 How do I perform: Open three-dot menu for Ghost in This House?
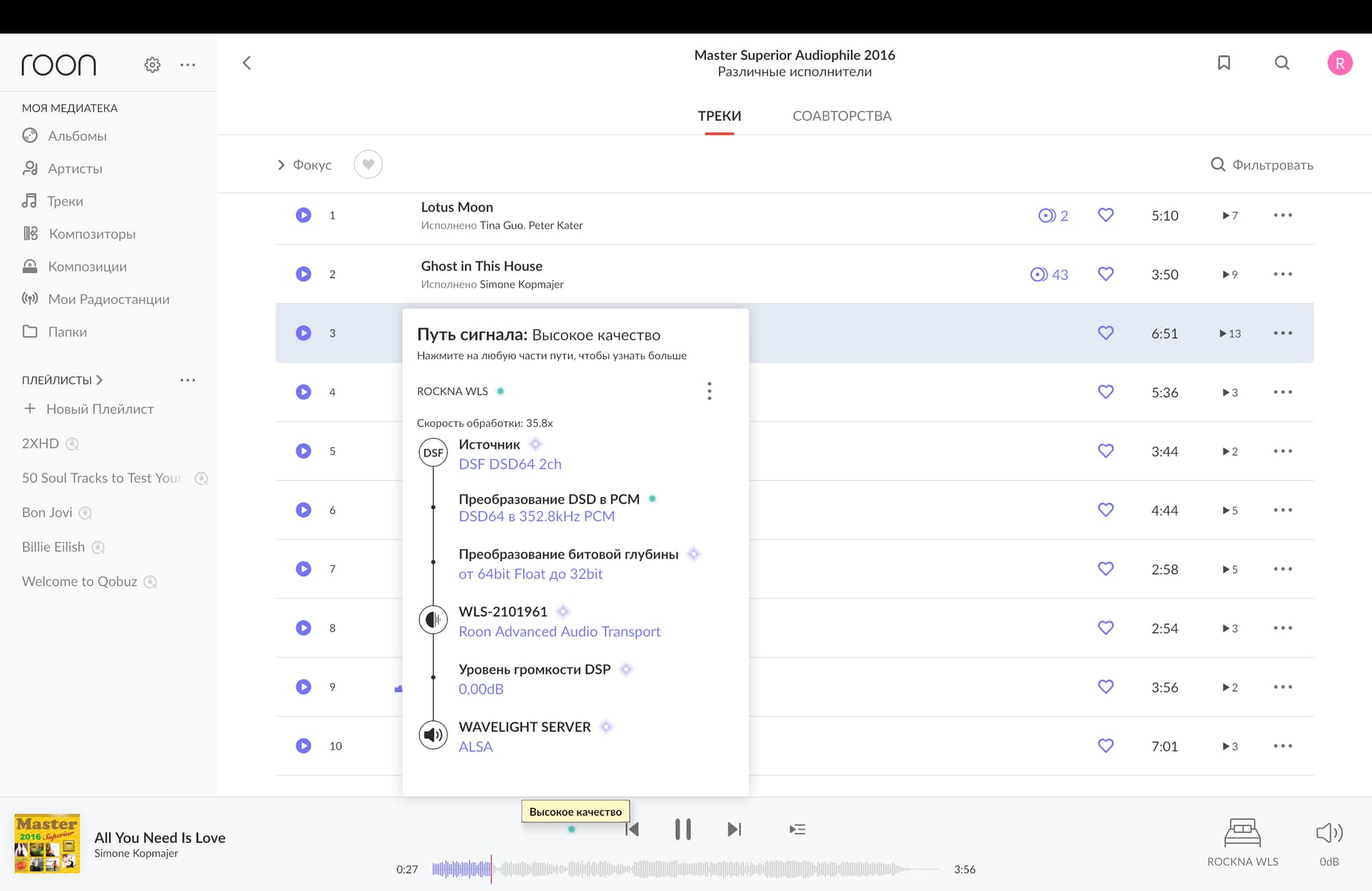point(1283,274)
